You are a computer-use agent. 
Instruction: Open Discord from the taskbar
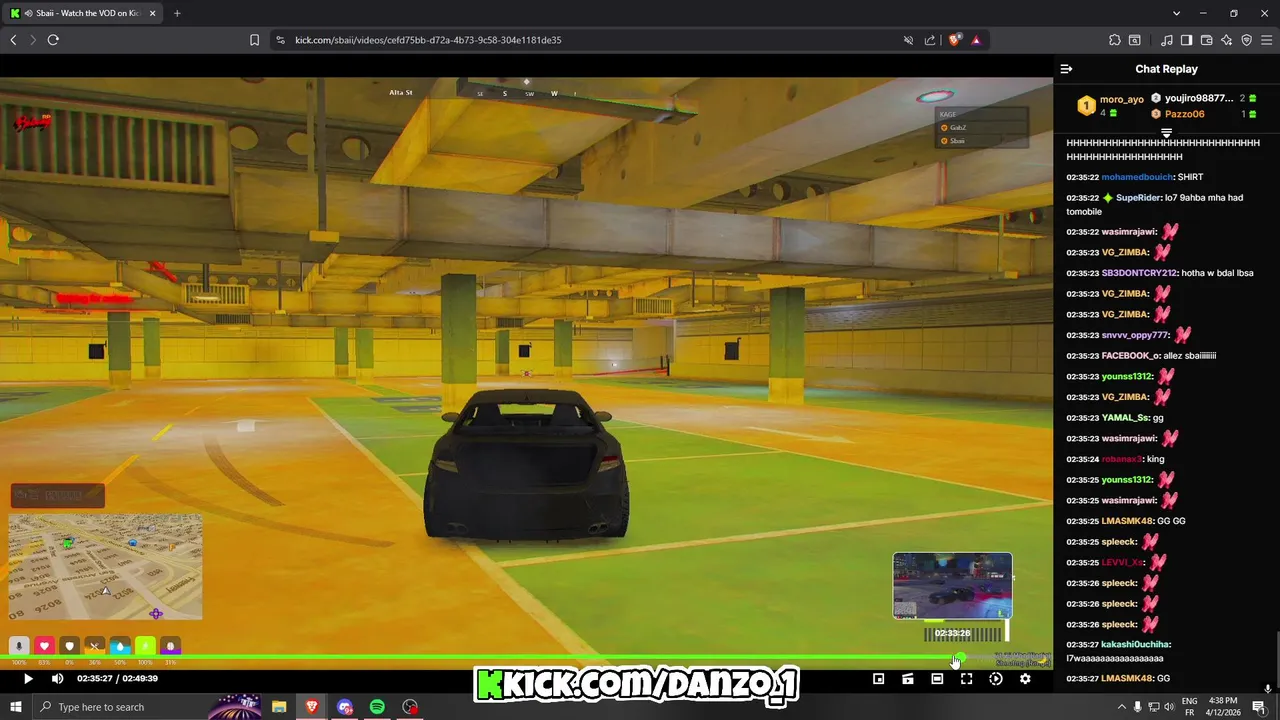point(345,707)
